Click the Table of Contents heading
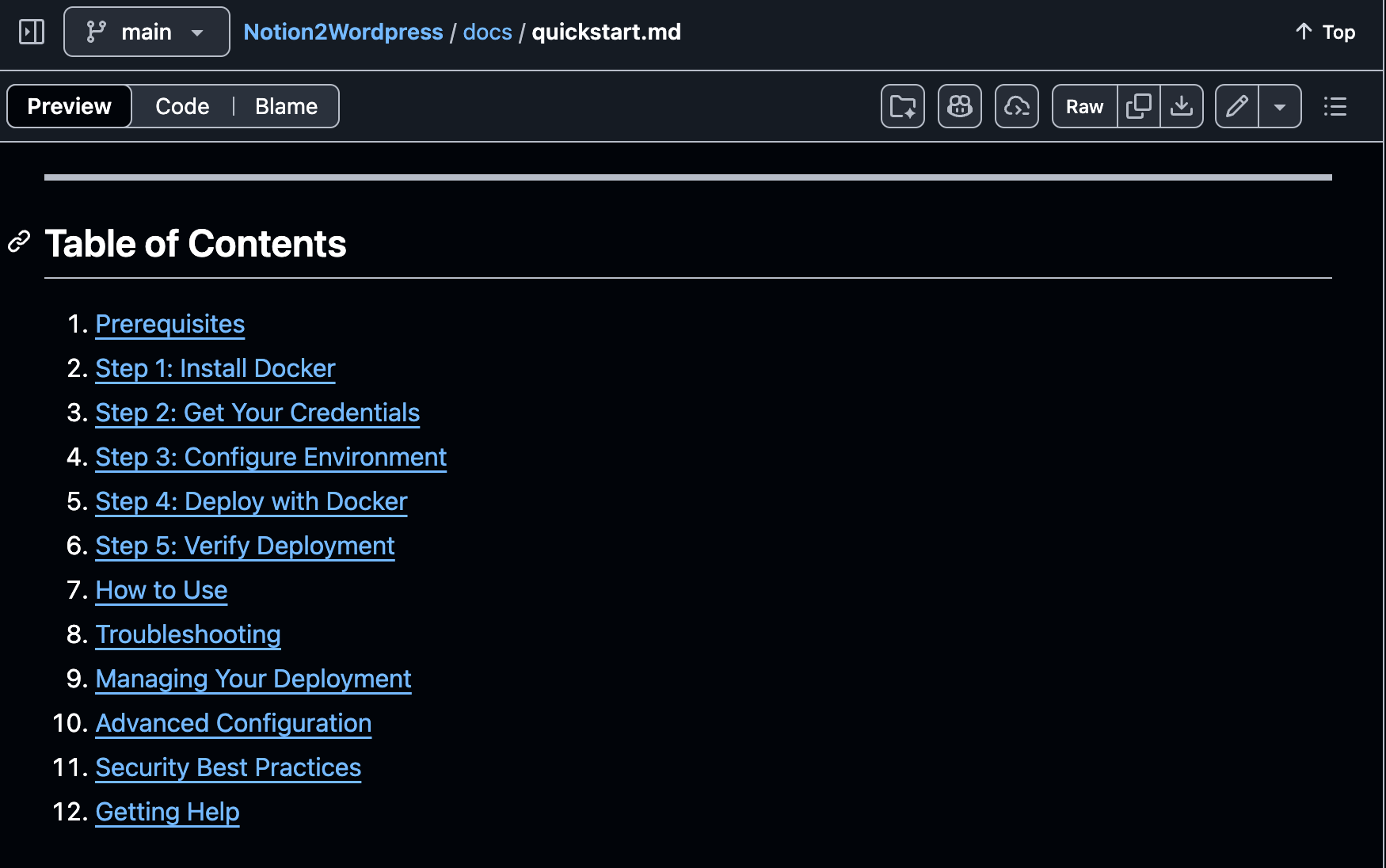 [196, 243]
